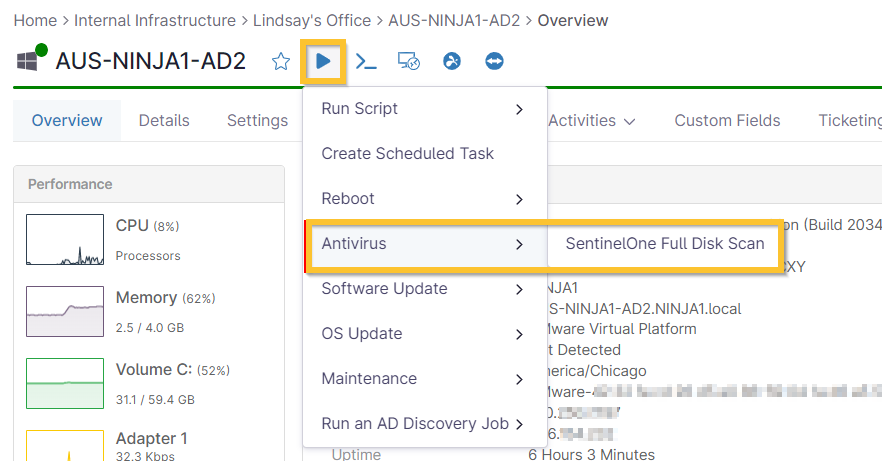Navigate to Lindsay's Office breadcrumb
Screen dimensions: 882x461
(x=311, y=20)
